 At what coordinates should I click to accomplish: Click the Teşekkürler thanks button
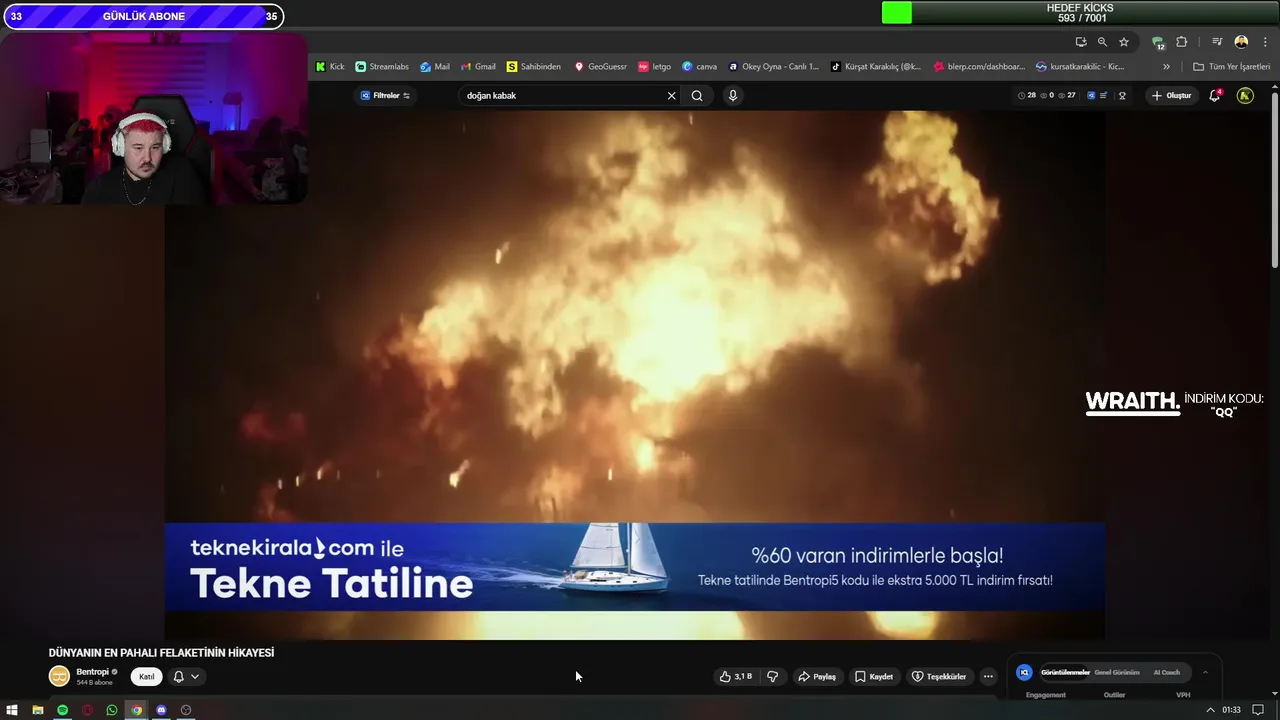[x=939, y=677]
